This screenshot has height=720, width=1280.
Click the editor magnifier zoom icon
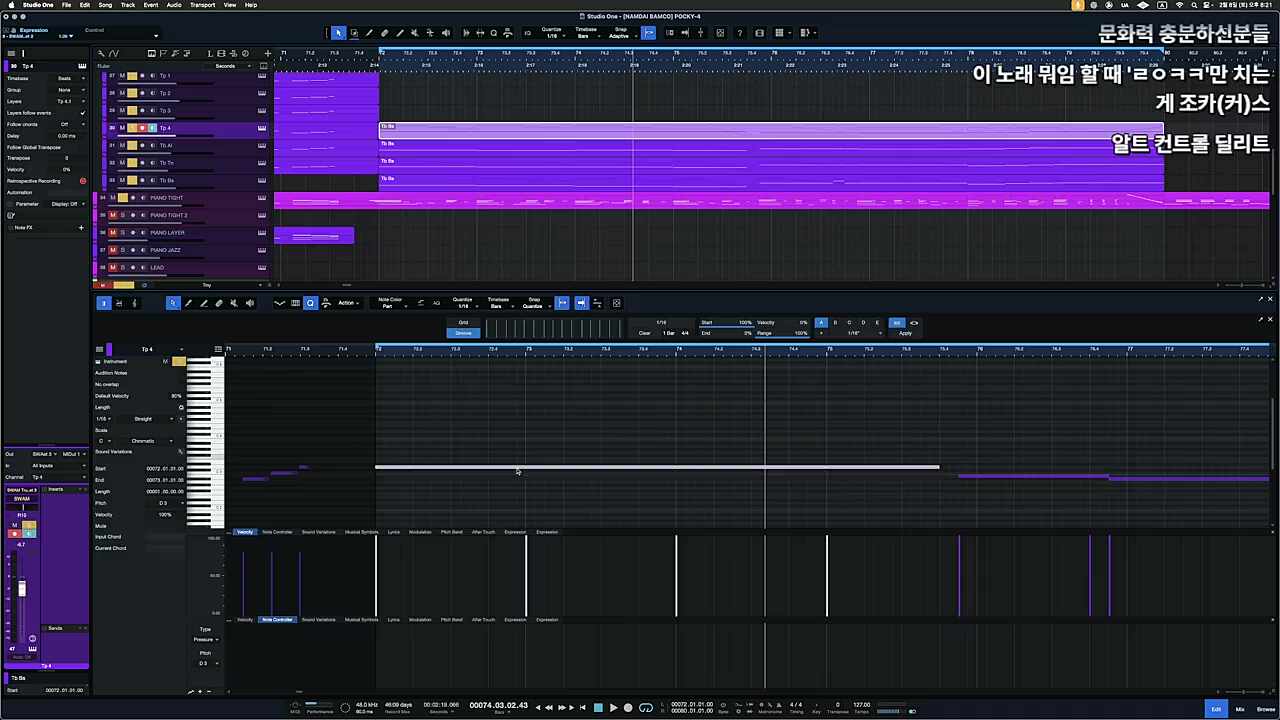pyautogui.click(x=310, y=303)
